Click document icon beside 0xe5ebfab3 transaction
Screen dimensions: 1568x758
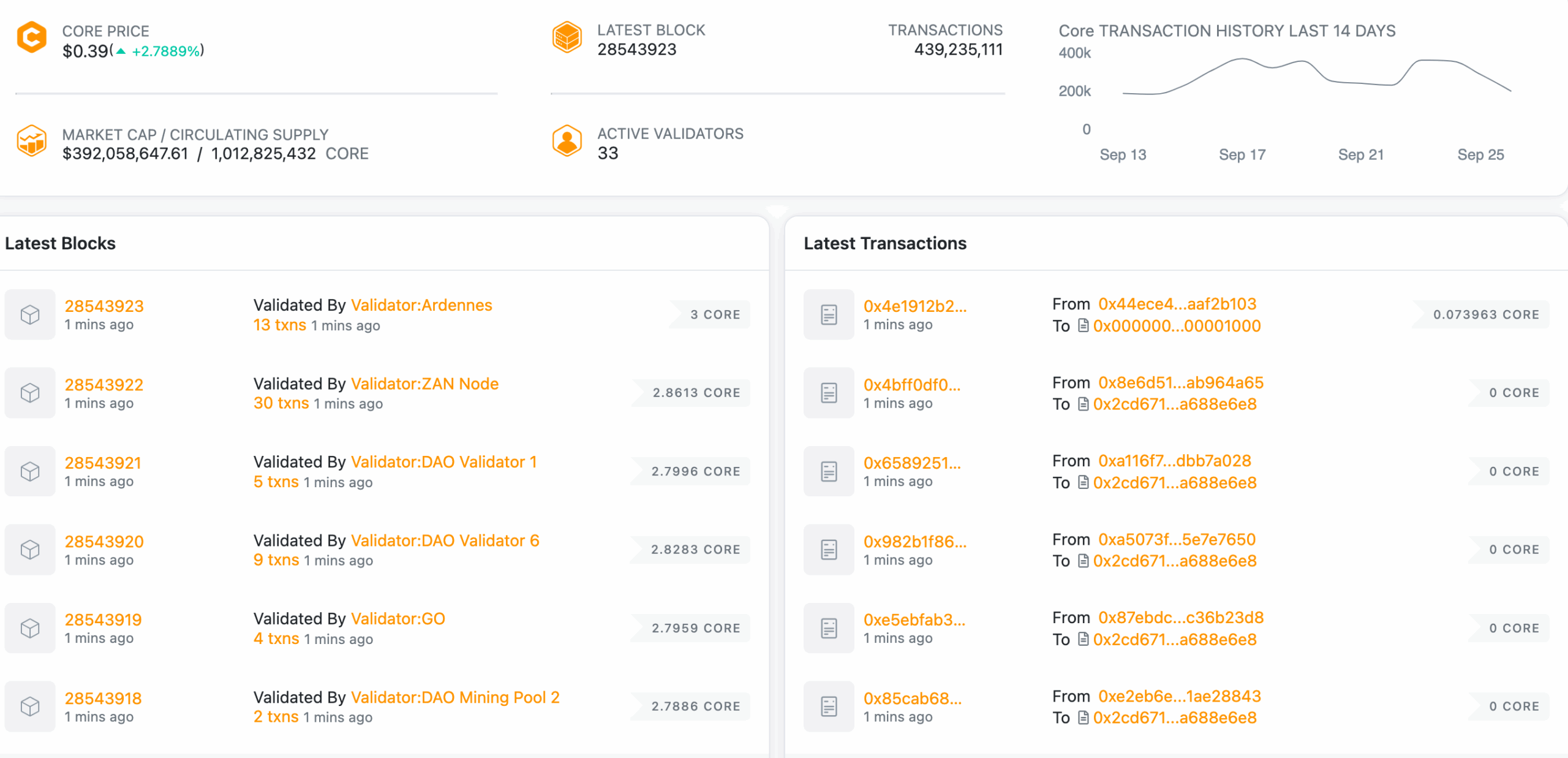829,628
